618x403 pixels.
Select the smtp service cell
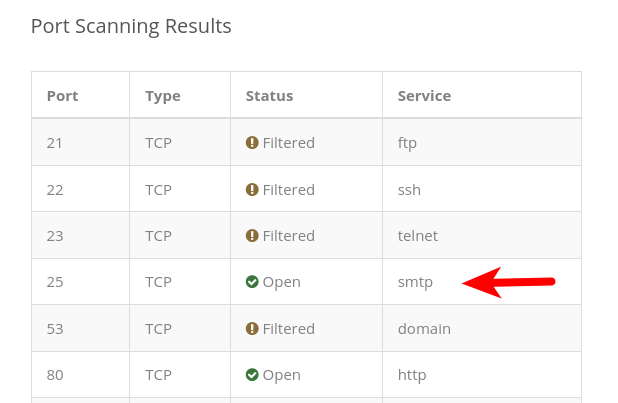tap(415, 282)
